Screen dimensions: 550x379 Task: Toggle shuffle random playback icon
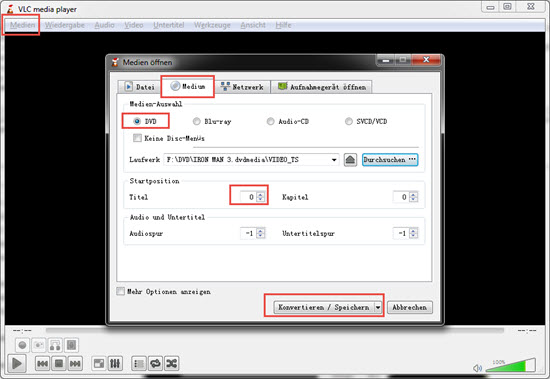click(x=172, y=364)
